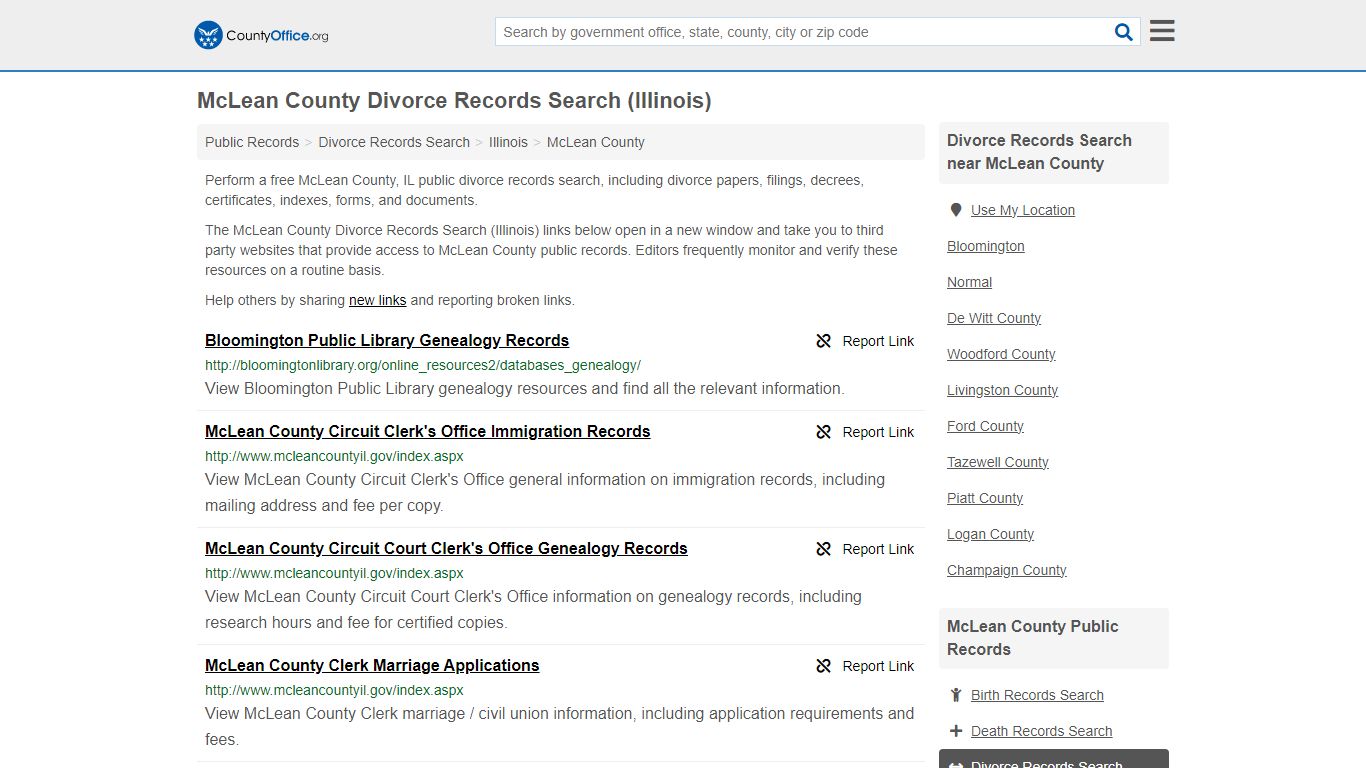Viewport: 1366px width, 768px height.
Task: Select Ford County link
Action: coord(985,426)
